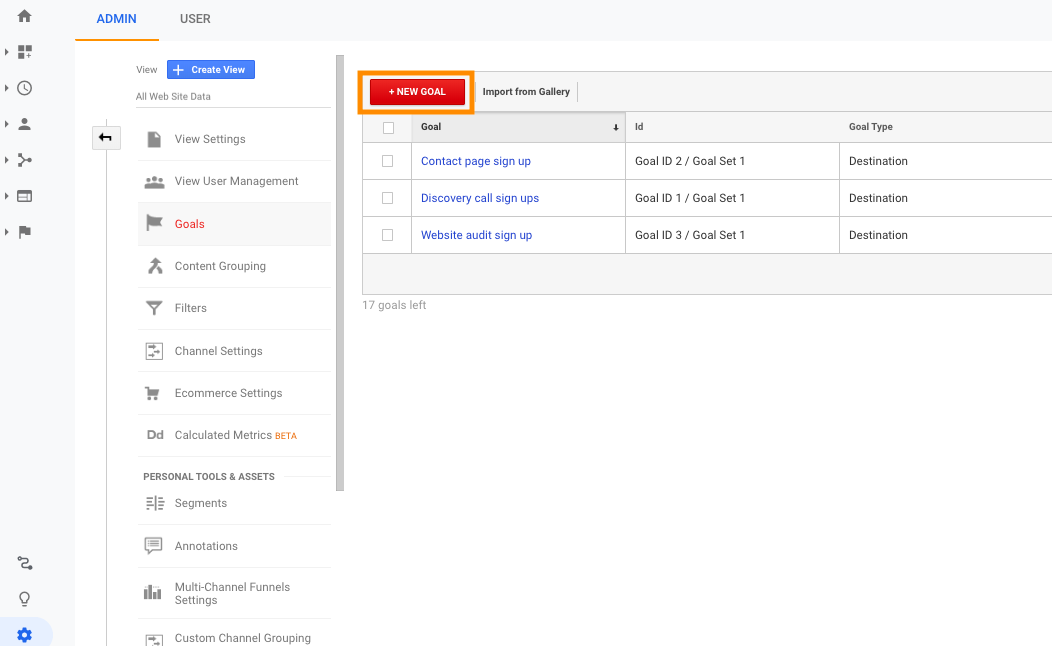Screen dimensions: 1052x646
Task: Open the Home icon in the sidebar
Action: click(24, 16)
